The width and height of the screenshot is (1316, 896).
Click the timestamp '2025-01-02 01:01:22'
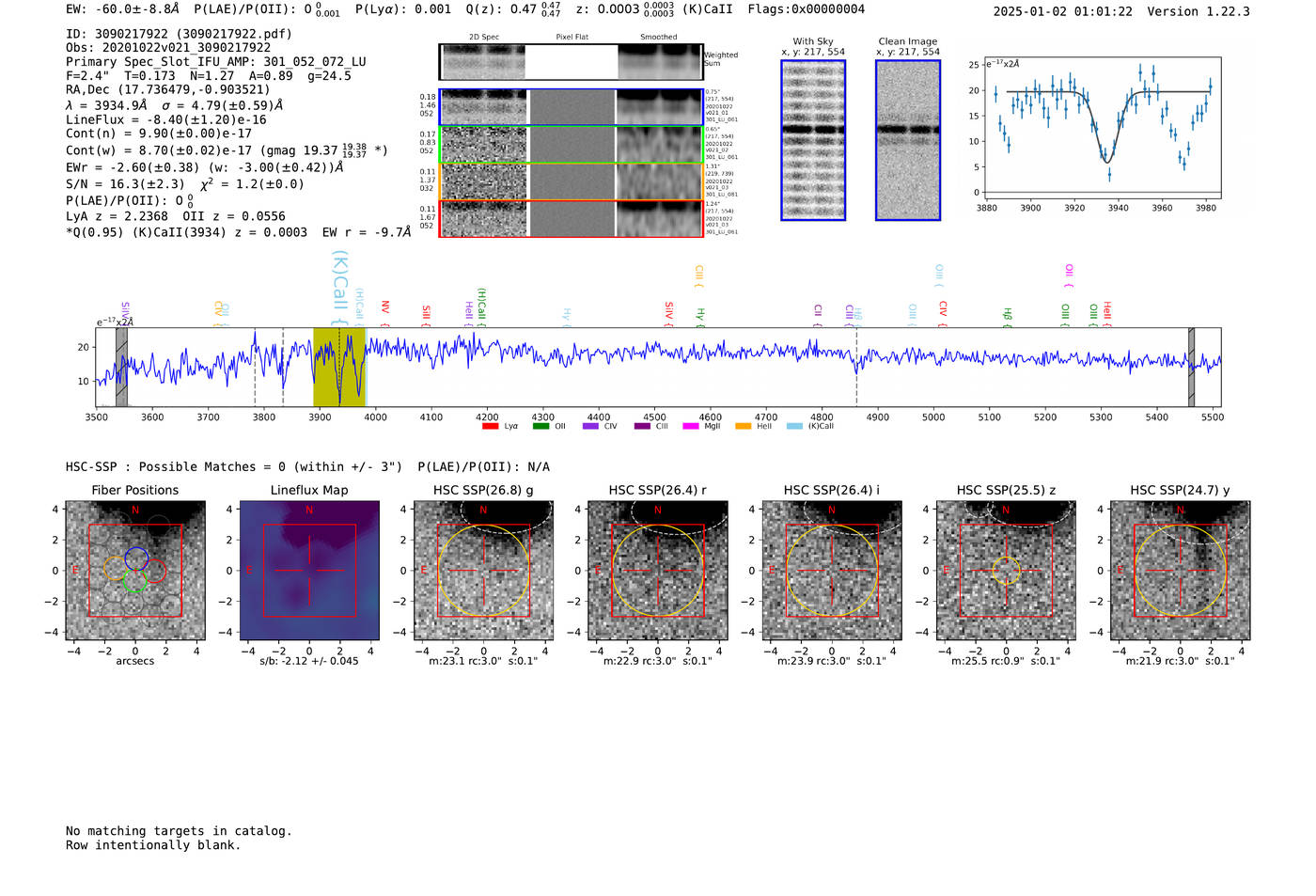(x=1063, y=12)
